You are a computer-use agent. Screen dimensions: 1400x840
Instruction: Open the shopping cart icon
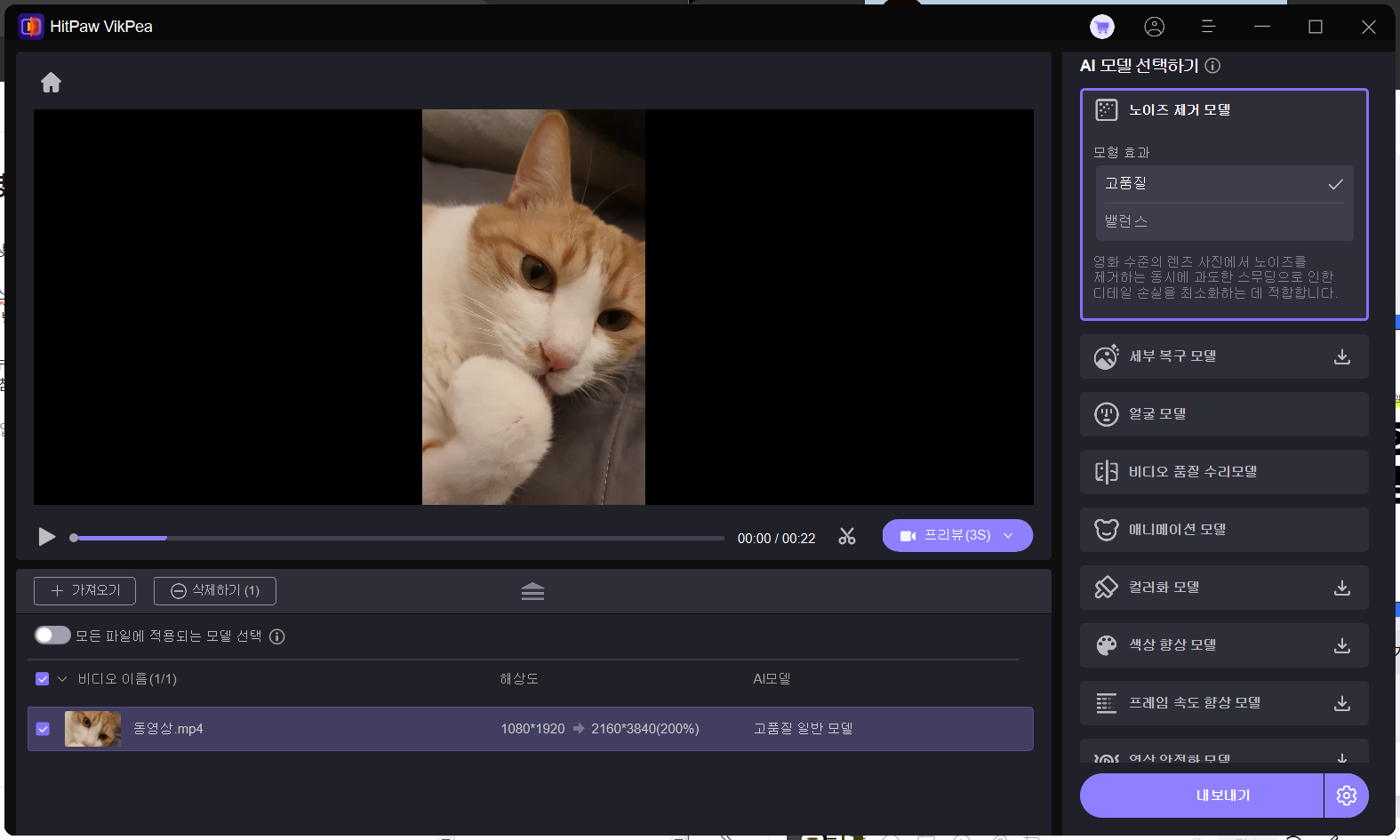click(1101, 27)
